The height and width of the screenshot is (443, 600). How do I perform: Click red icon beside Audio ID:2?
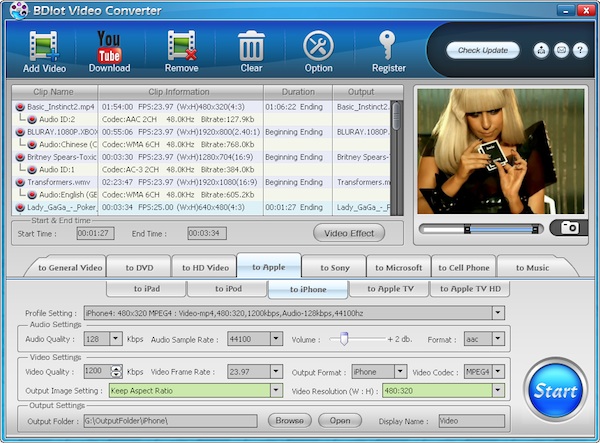32,120
